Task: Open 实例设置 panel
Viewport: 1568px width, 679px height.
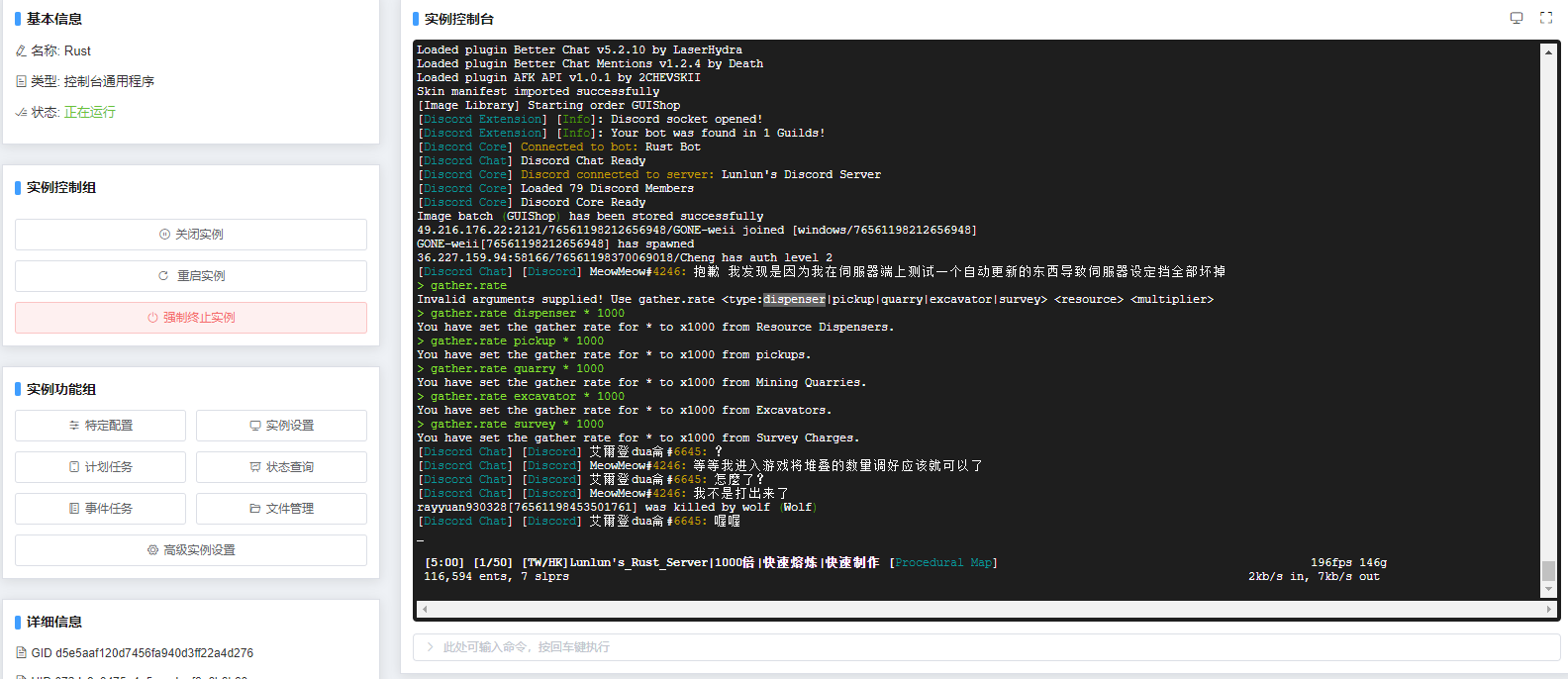Action: tap(281, 426)
